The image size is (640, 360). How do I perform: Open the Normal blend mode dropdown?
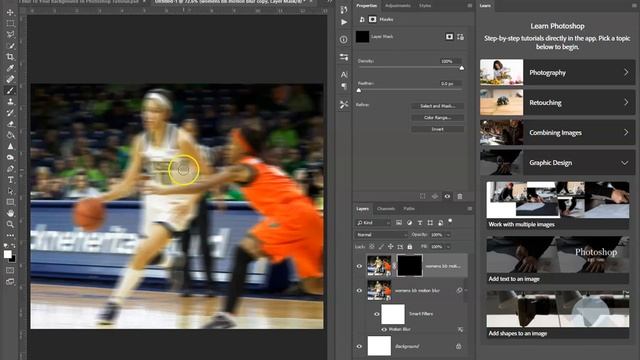click(381, 235)
